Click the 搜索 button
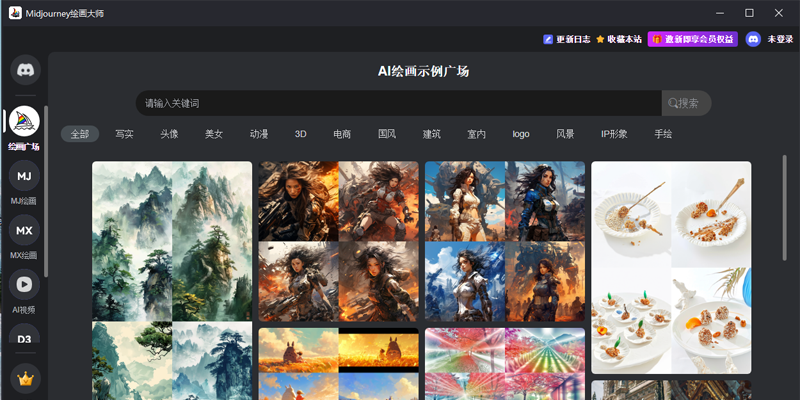The width and height of the screenshot is (800, 400). pos(686,103)
